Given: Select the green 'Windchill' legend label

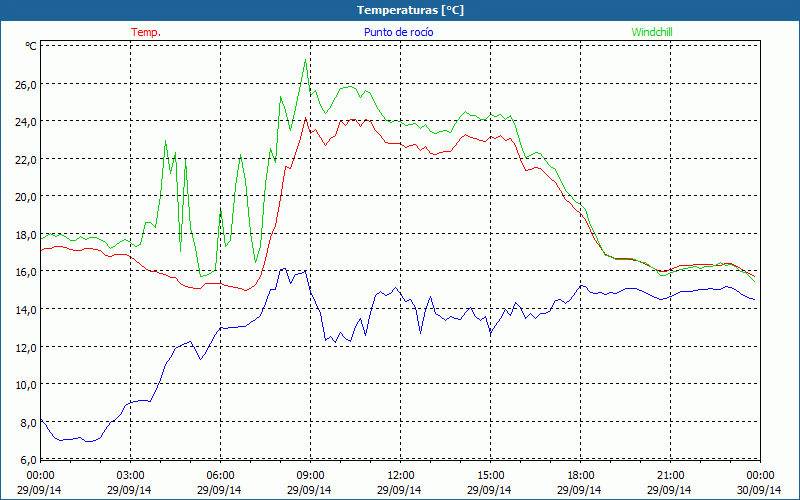Looking at the screenshot, I should [652, 32].
